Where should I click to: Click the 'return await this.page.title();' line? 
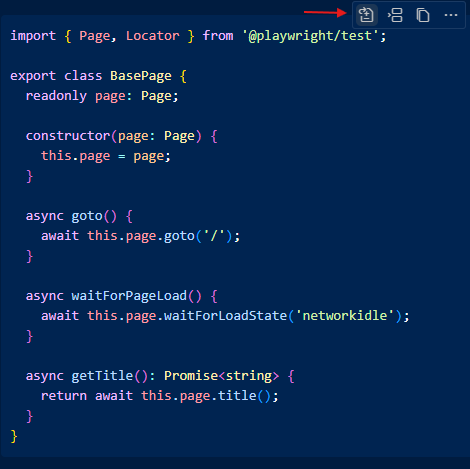[160, 396]
